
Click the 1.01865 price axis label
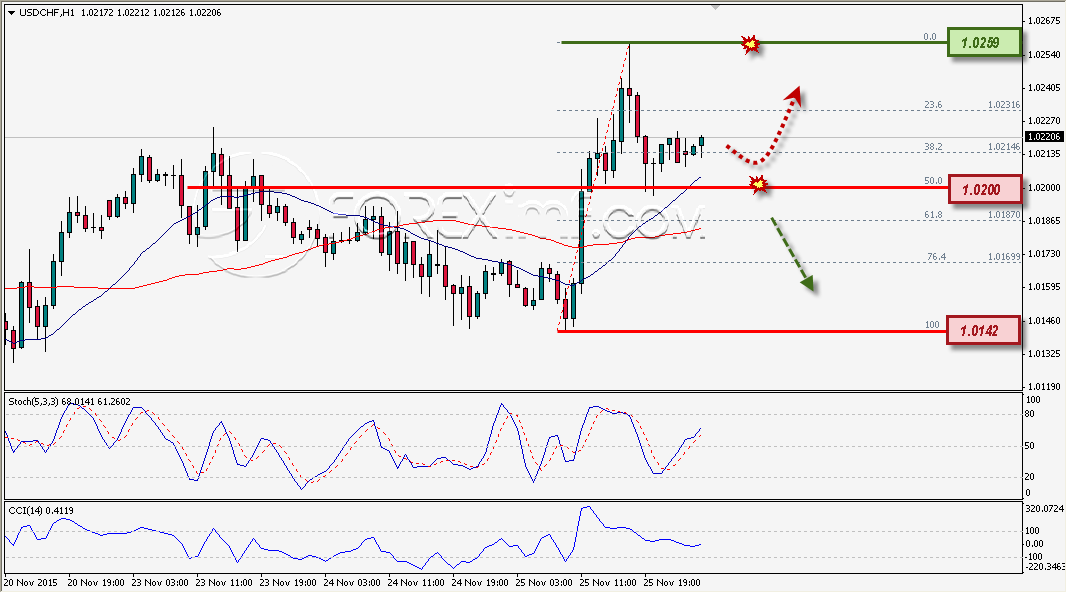coord(1044,221)
